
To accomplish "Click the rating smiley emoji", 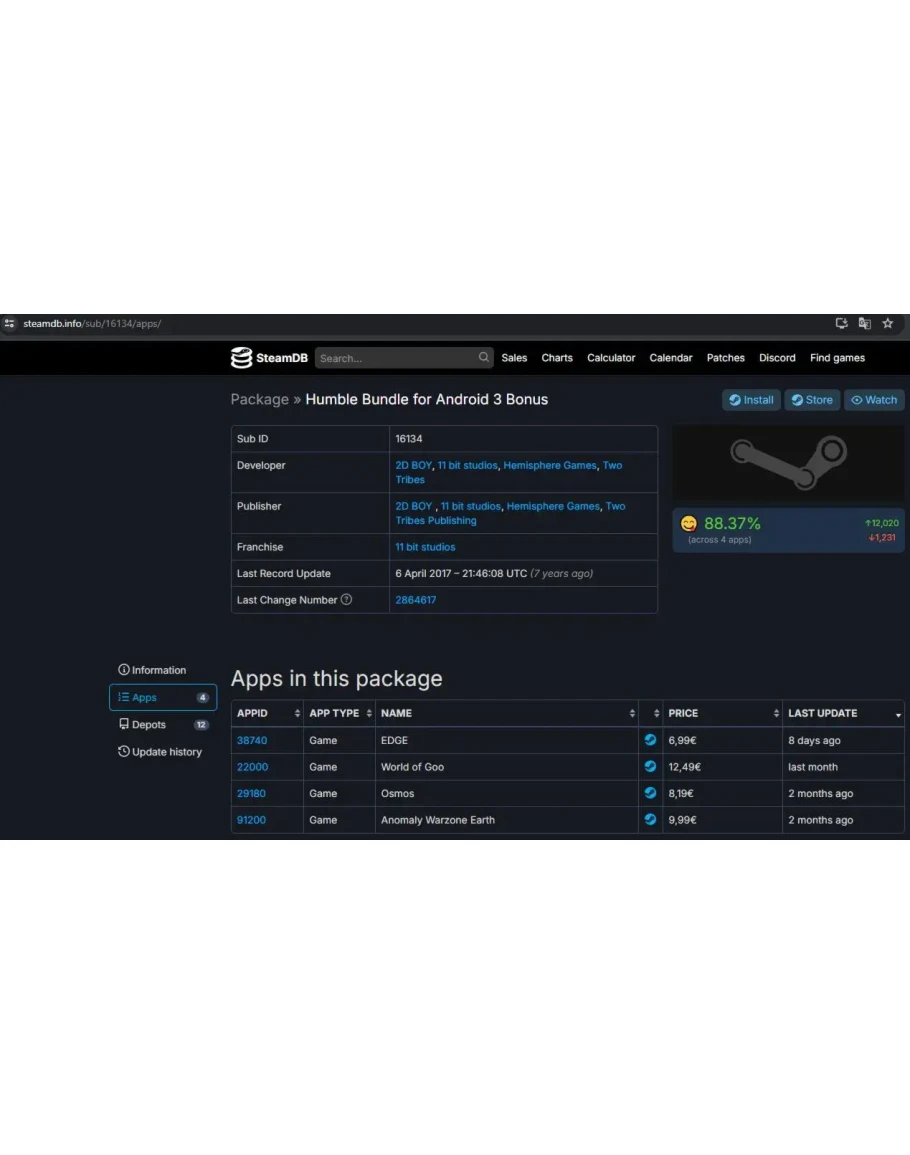I will (688, 524).
